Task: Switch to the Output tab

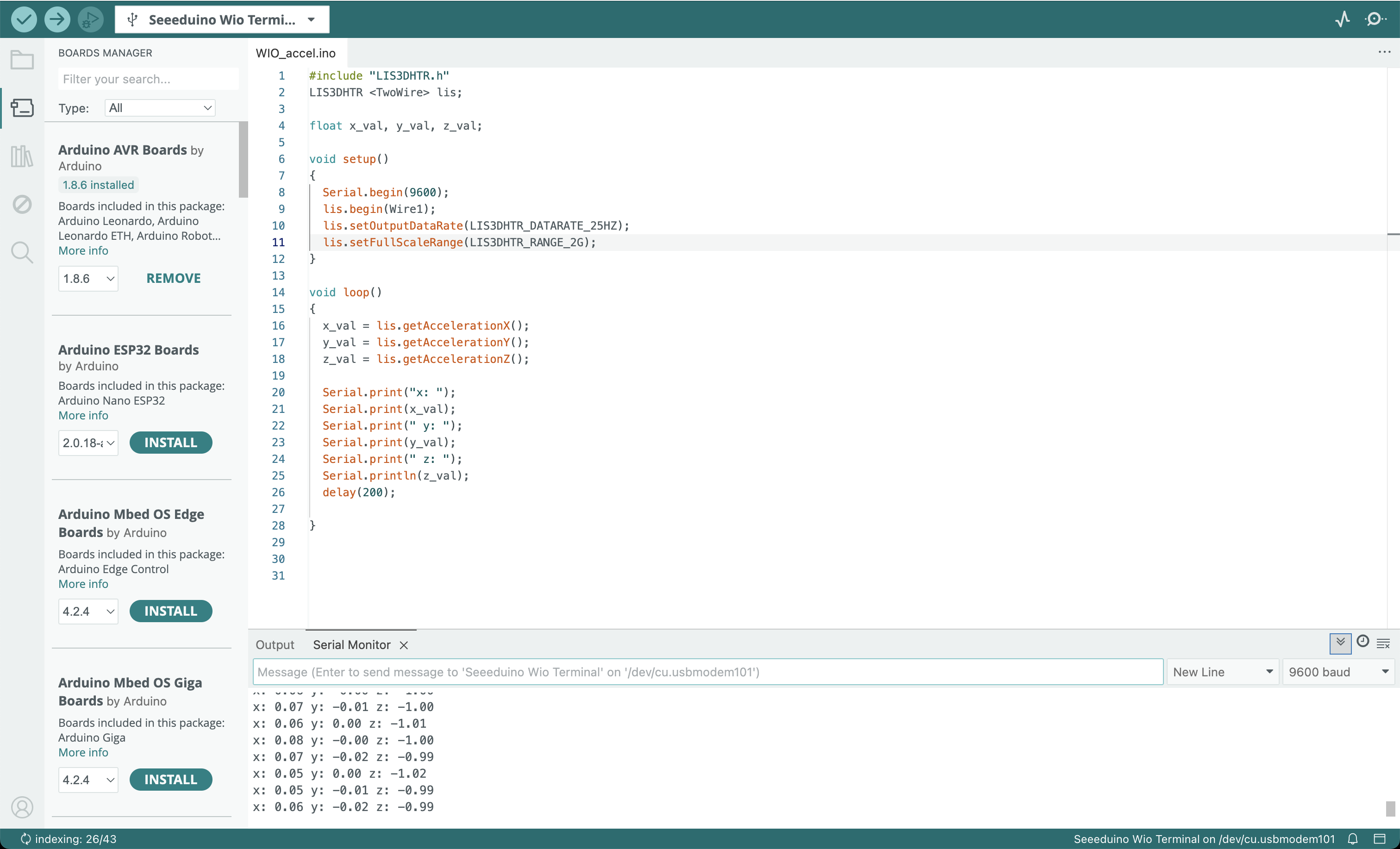Action: (x=275, y=644)
